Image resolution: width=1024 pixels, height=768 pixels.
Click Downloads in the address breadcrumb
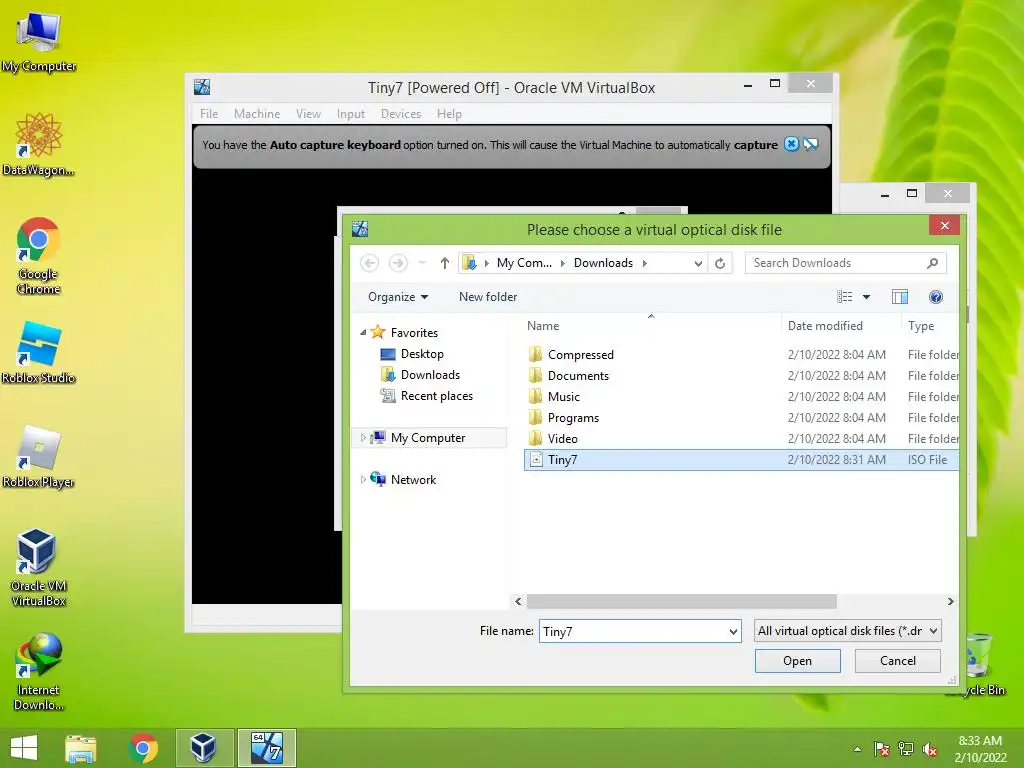point(603,263)
